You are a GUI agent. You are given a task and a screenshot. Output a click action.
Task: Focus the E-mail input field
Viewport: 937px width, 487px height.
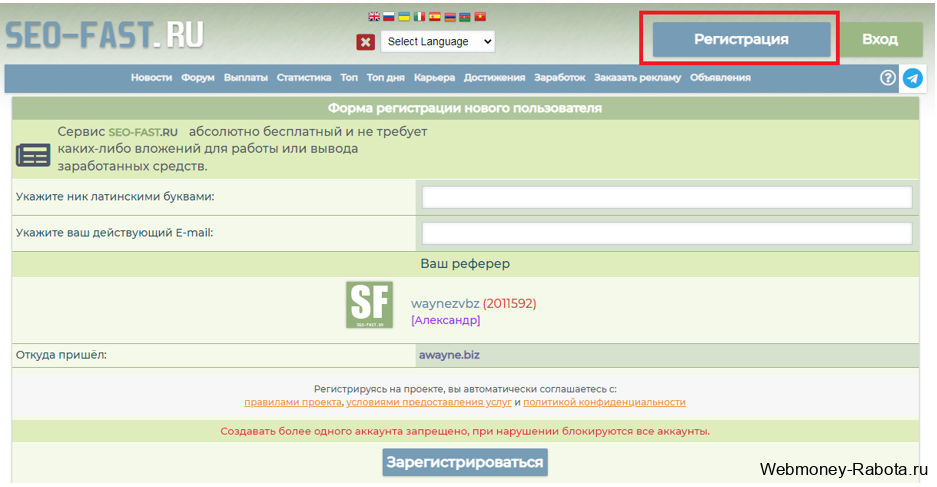(667, 233)
